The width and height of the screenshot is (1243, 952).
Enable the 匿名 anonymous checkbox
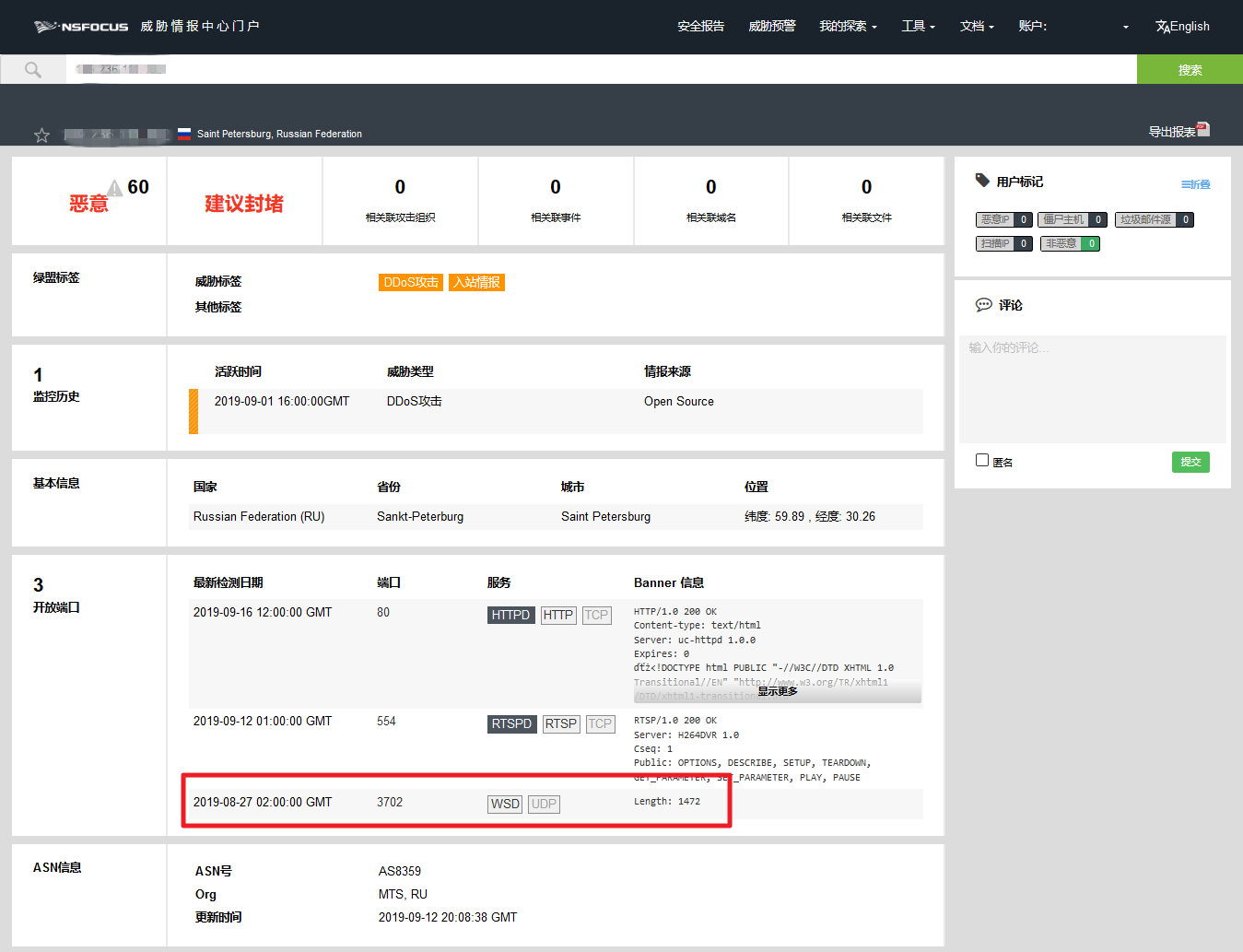(982, 460)
